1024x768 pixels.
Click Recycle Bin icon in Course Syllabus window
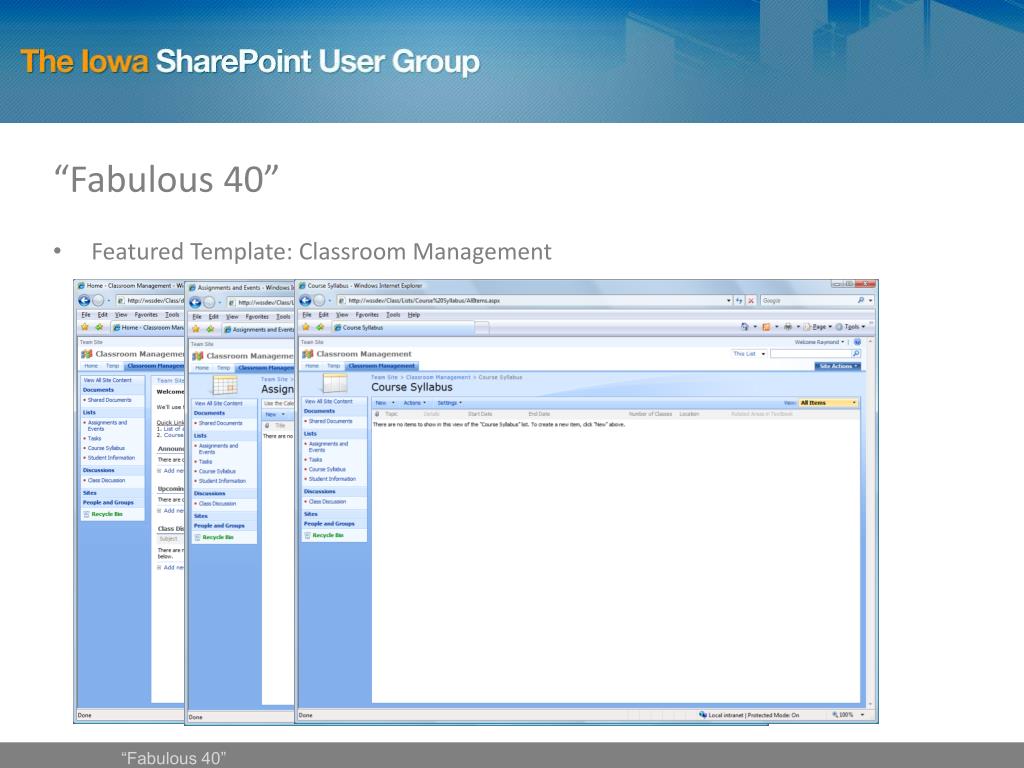(x=308, y=536)
